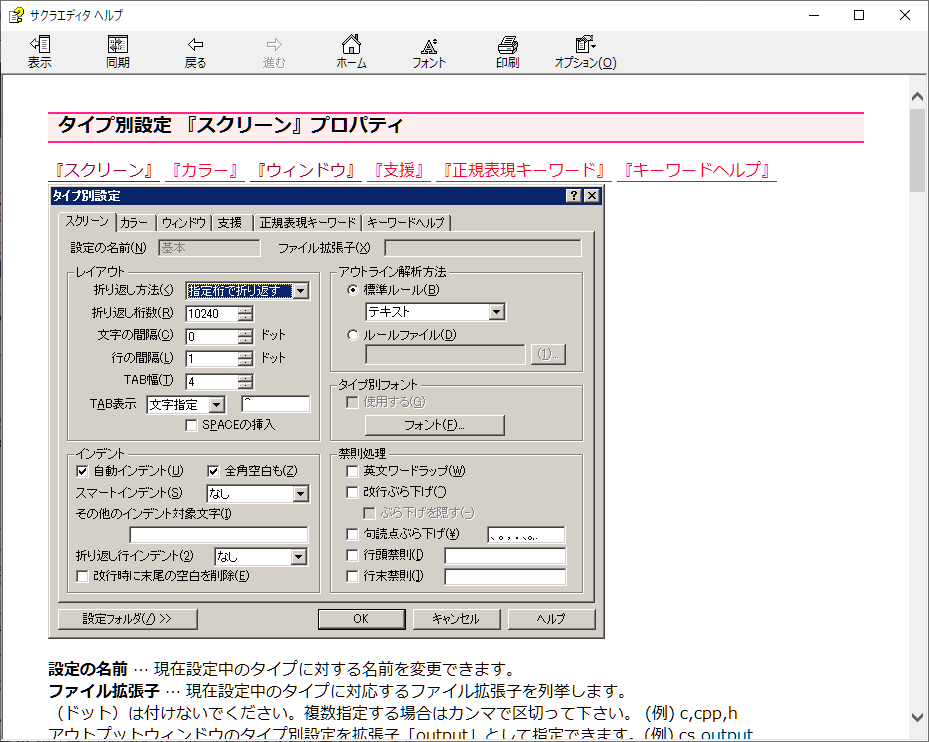Screen dimensions: 929x742
Task: Close the タイプ別設定 dialog with its X button
Action: coord(591,196)
